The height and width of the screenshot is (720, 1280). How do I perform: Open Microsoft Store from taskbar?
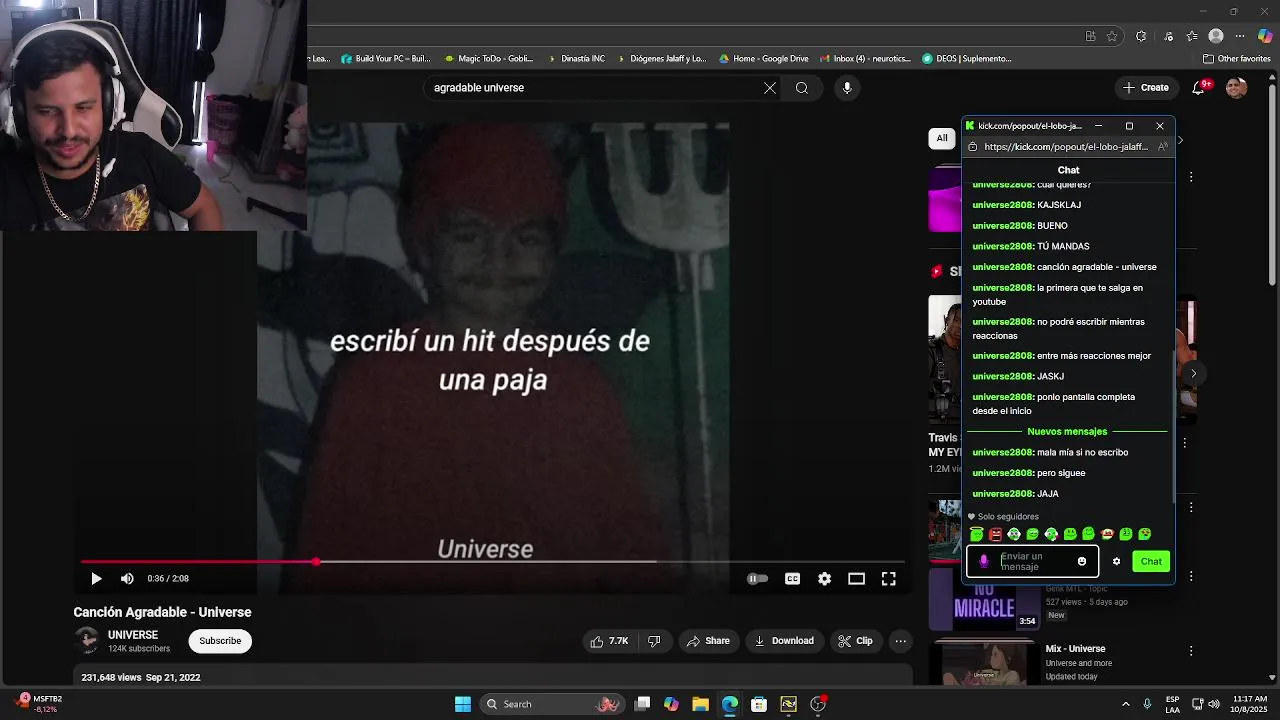(x=759, y=704)
